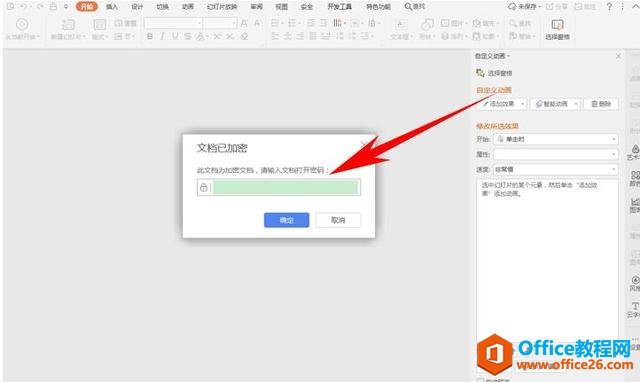Click the Italic formatting icon
This screenshot has width=640, height=382.
coord(162,36)
